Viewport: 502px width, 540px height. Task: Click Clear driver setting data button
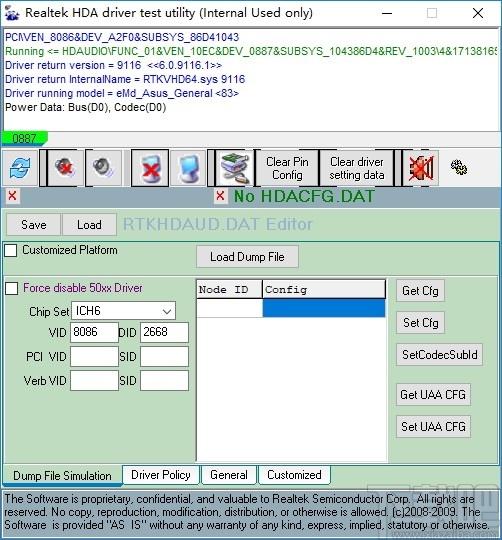(x=357, y=168)
